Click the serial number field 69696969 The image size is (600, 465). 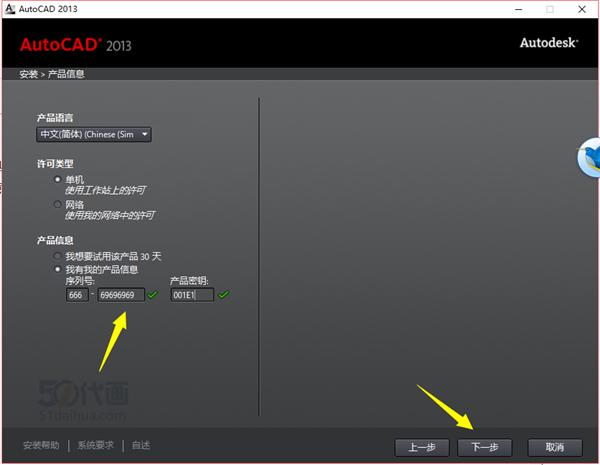121,295
